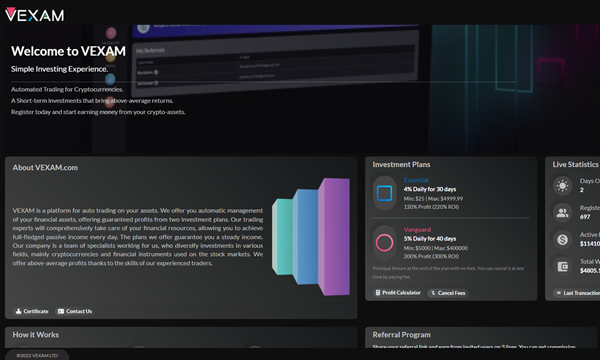Click the Contact Us card icon

click(x=60, y=311)
